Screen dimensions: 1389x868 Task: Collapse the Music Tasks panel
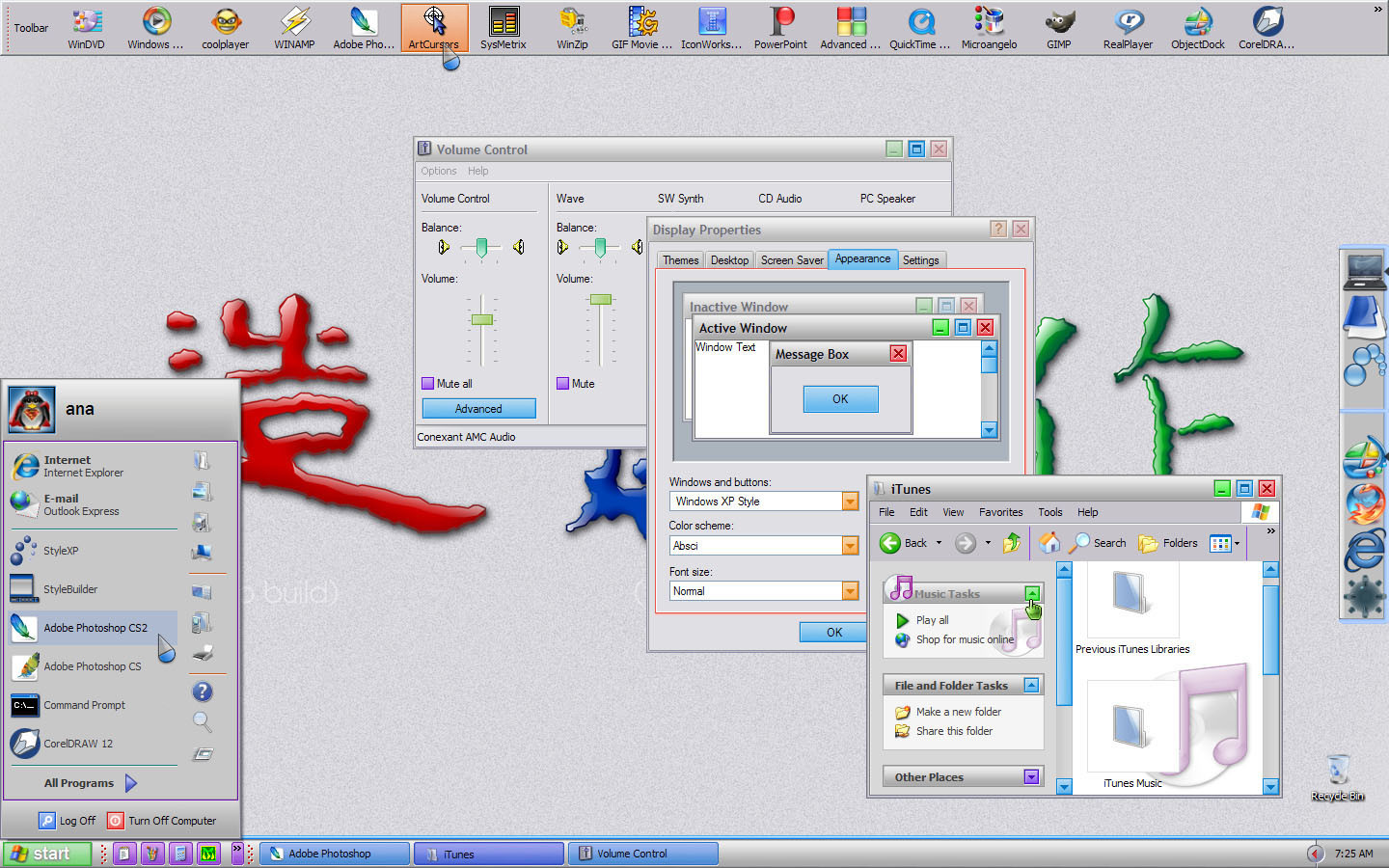point(1032,593)
